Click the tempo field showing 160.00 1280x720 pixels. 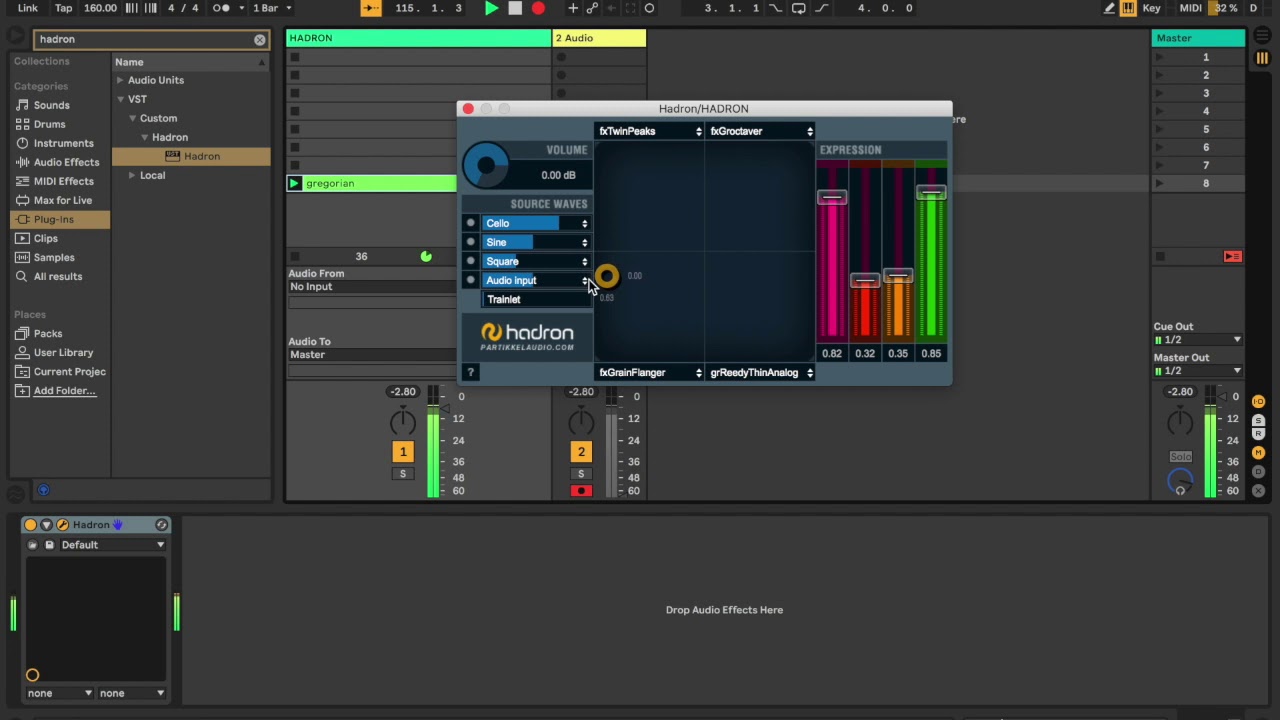pos(100,8)
